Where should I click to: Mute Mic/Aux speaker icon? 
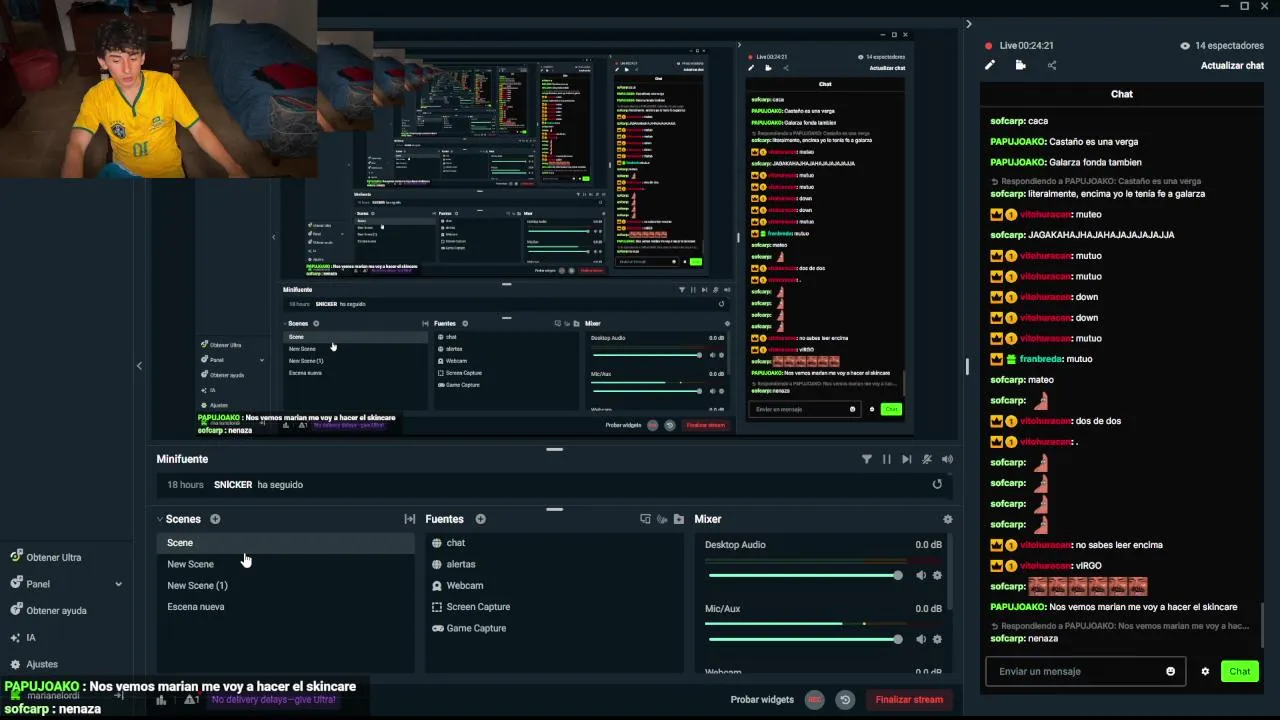(921, 639)
